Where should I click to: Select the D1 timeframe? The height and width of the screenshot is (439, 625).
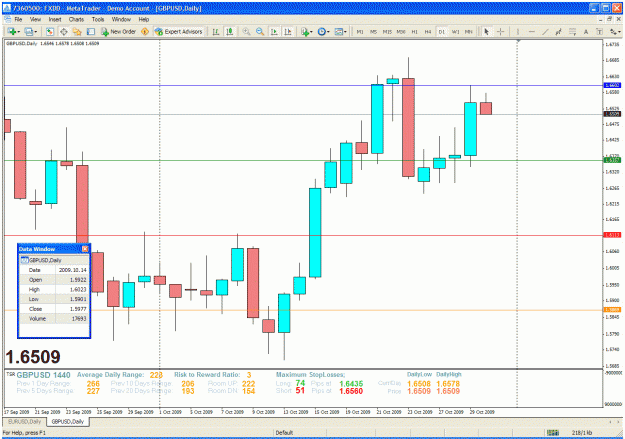pos(442,32)
